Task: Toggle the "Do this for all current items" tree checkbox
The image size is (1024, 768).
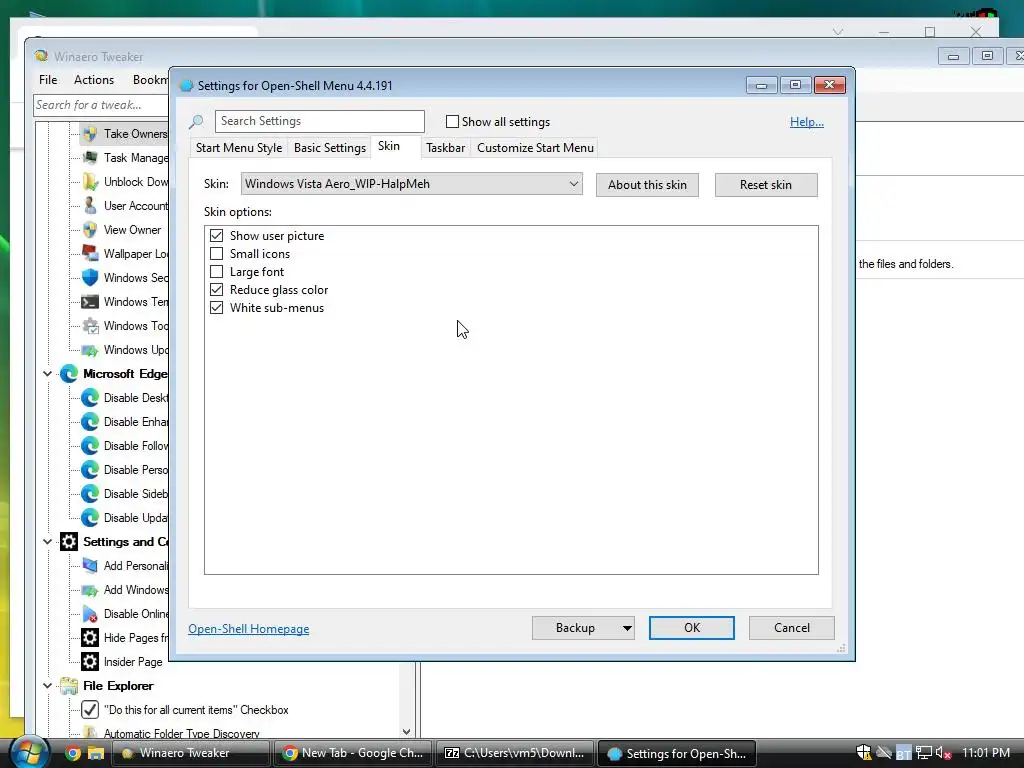Action: click(90, 710)
